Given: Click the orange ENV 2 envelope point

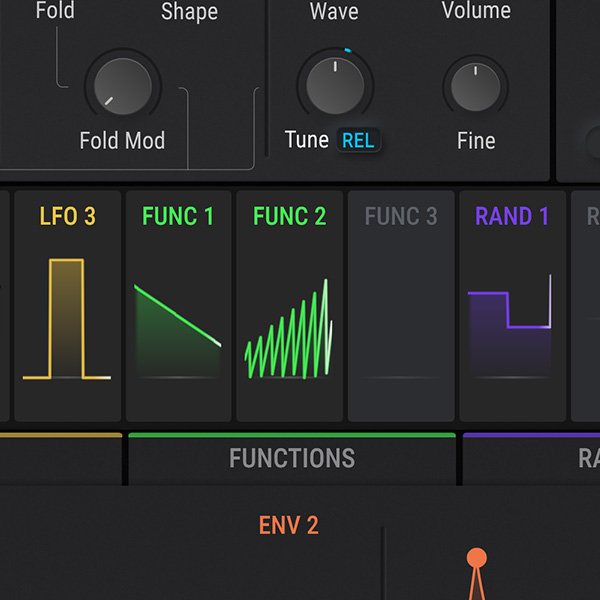Looking at the screenshot, I should click(477, 558).
